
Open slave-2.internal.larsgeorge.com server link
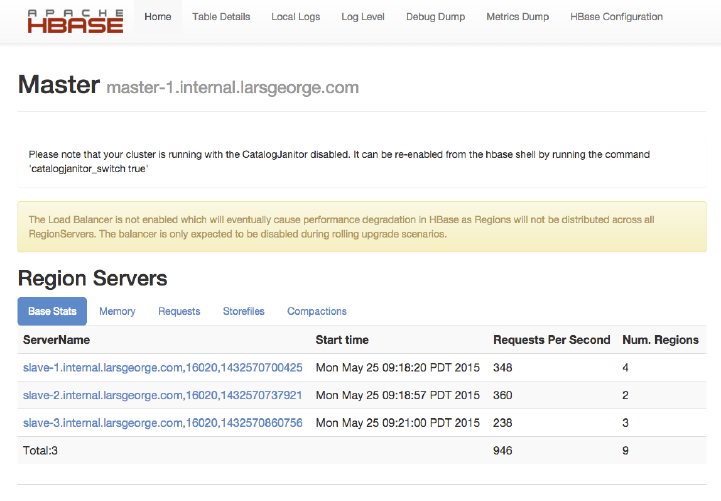pyautogui.click(x=163, y=395)
